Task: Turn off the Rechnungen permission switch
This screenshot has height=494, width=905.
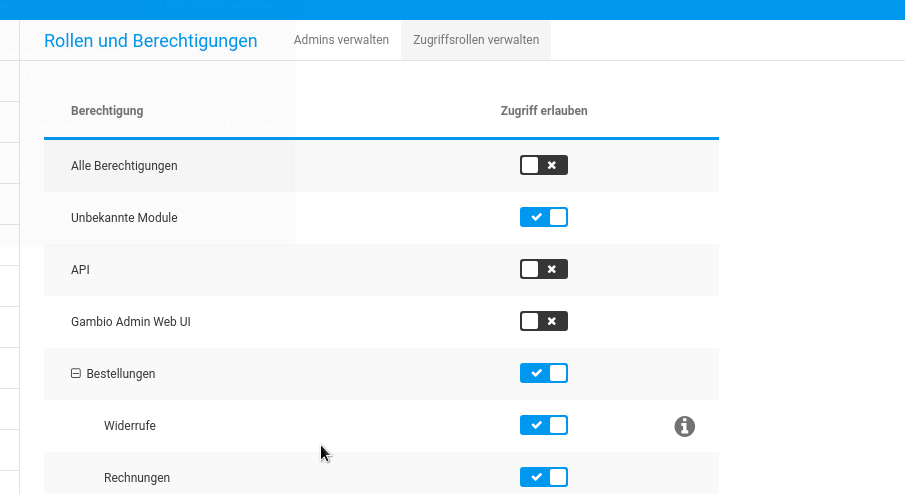Action: [x=543, y=477]
